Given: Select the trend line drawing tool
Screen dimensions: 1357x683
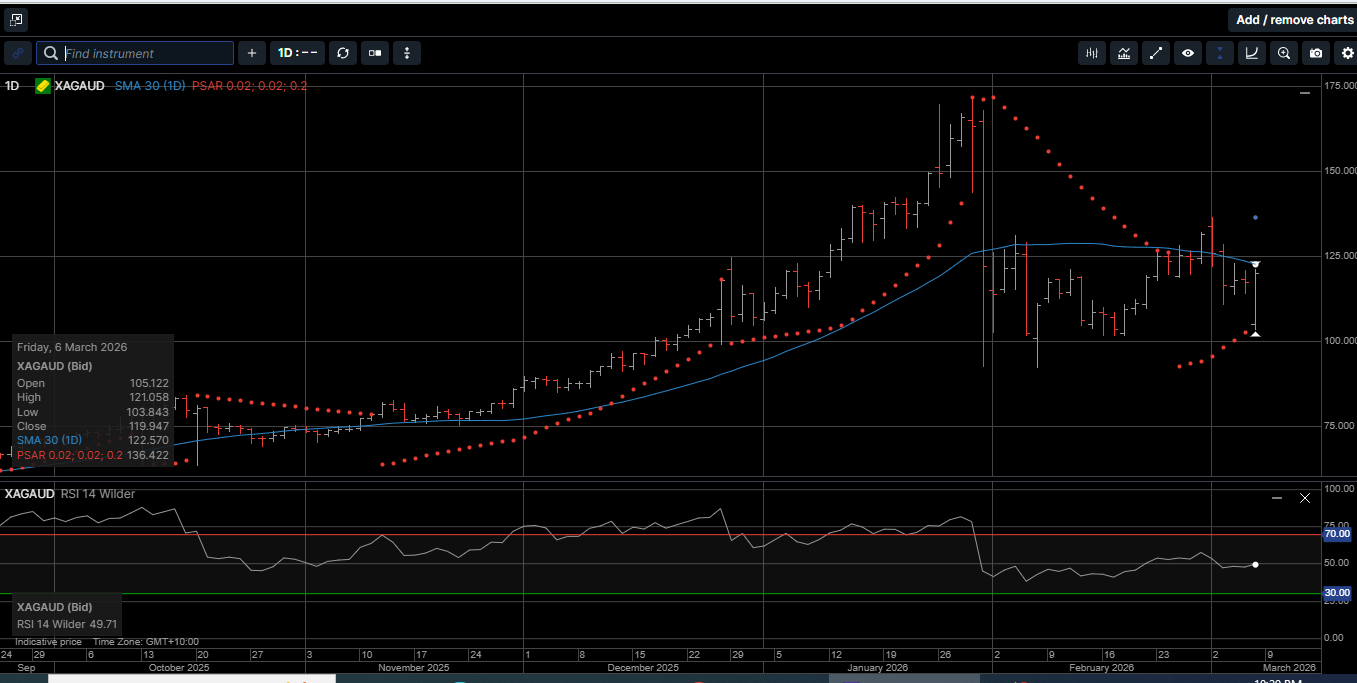Looking at the screenshot, I should [1156, 53].
